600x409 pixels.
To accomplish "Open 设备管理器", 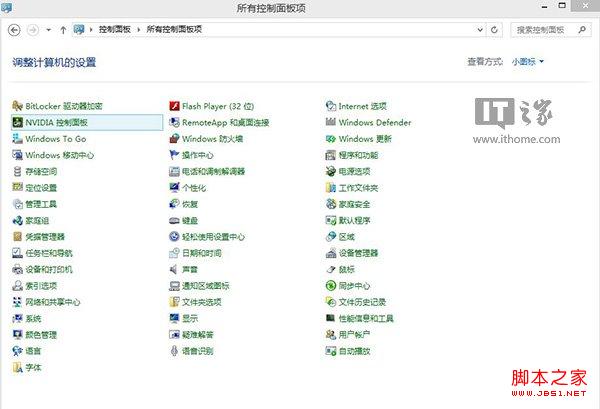I will tap(352, 253).
